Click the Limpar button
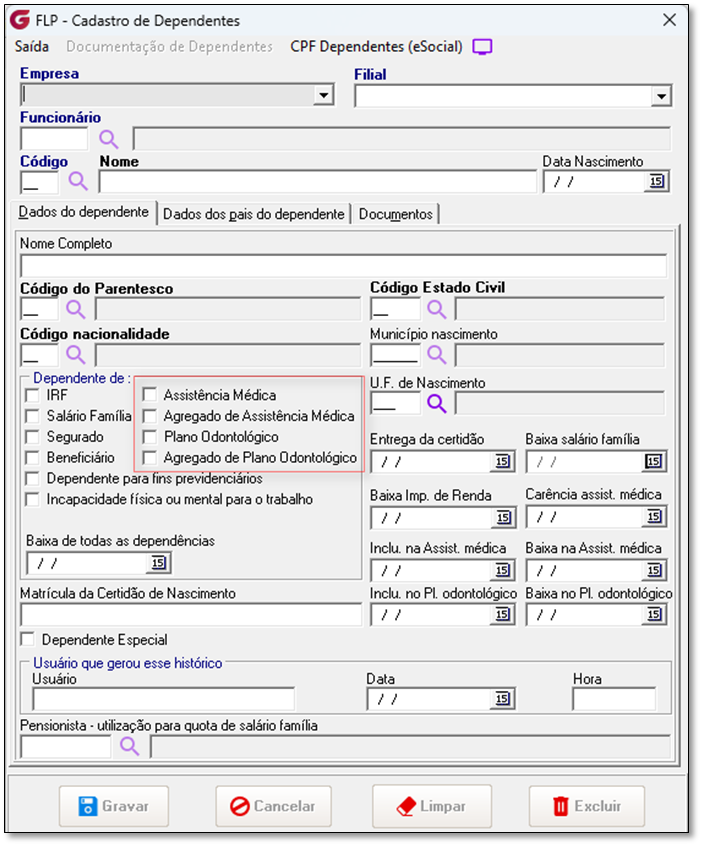The image size is (702, 846). 432,806
